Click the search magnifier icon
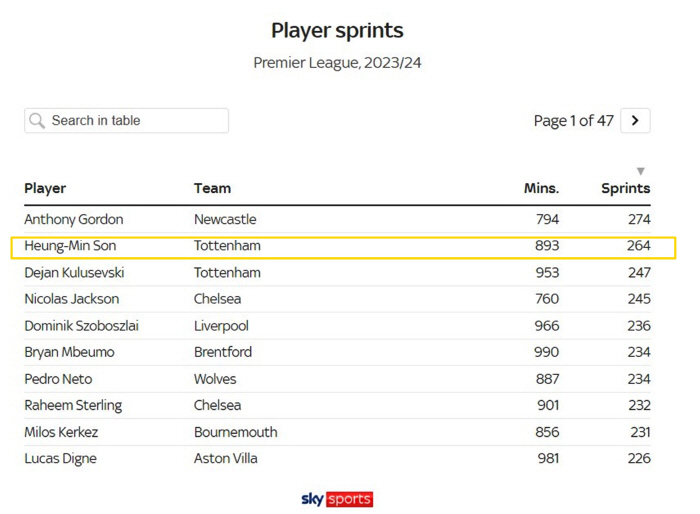This screenshot has height=514, width=700. point(37,121)
